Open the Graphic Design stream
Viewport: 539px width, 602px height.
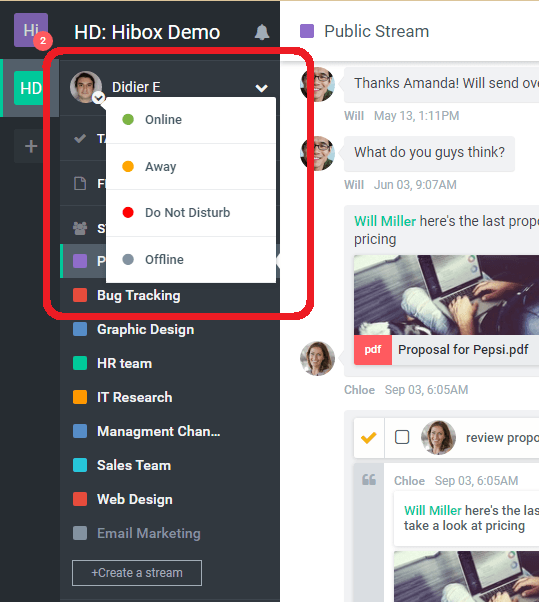point(145,329)
